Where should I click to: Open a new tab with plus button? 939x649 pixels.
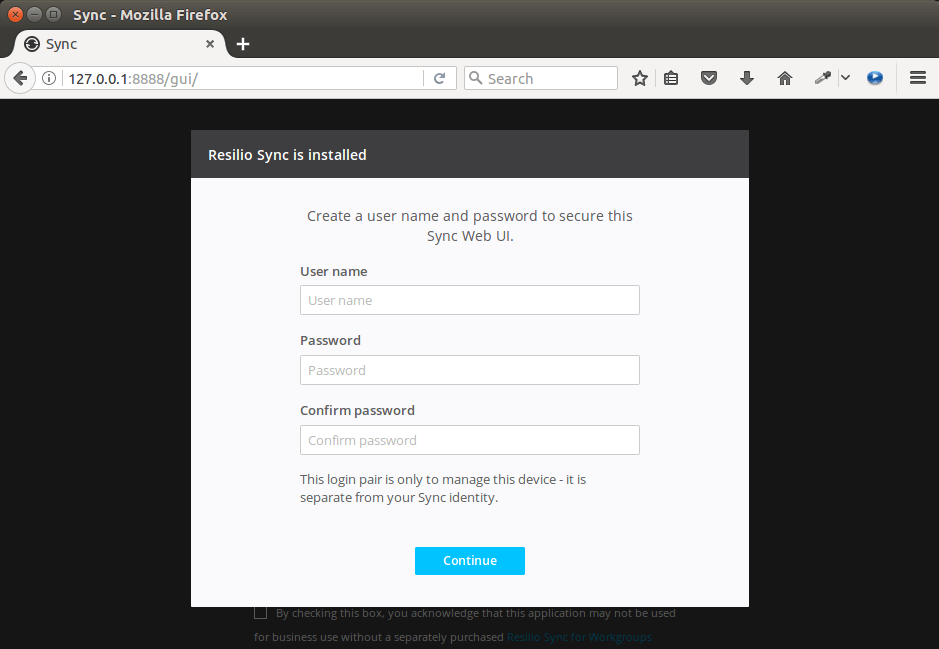(243, 44)
